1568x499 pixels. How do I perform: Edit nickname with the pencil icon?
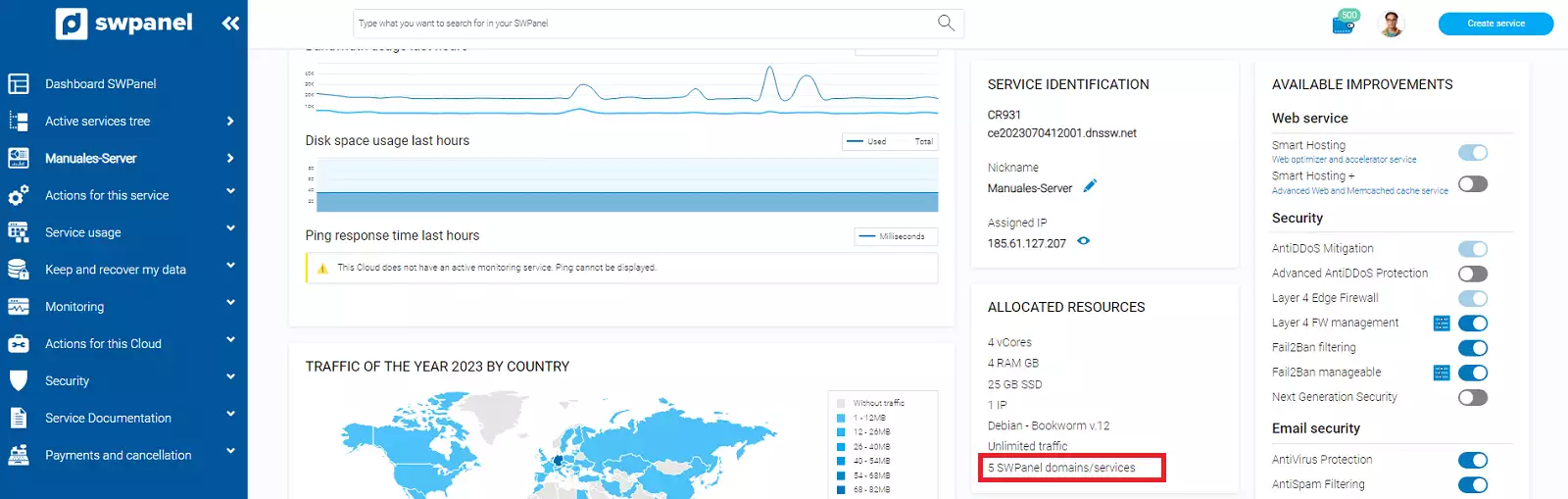point(1090,186)
